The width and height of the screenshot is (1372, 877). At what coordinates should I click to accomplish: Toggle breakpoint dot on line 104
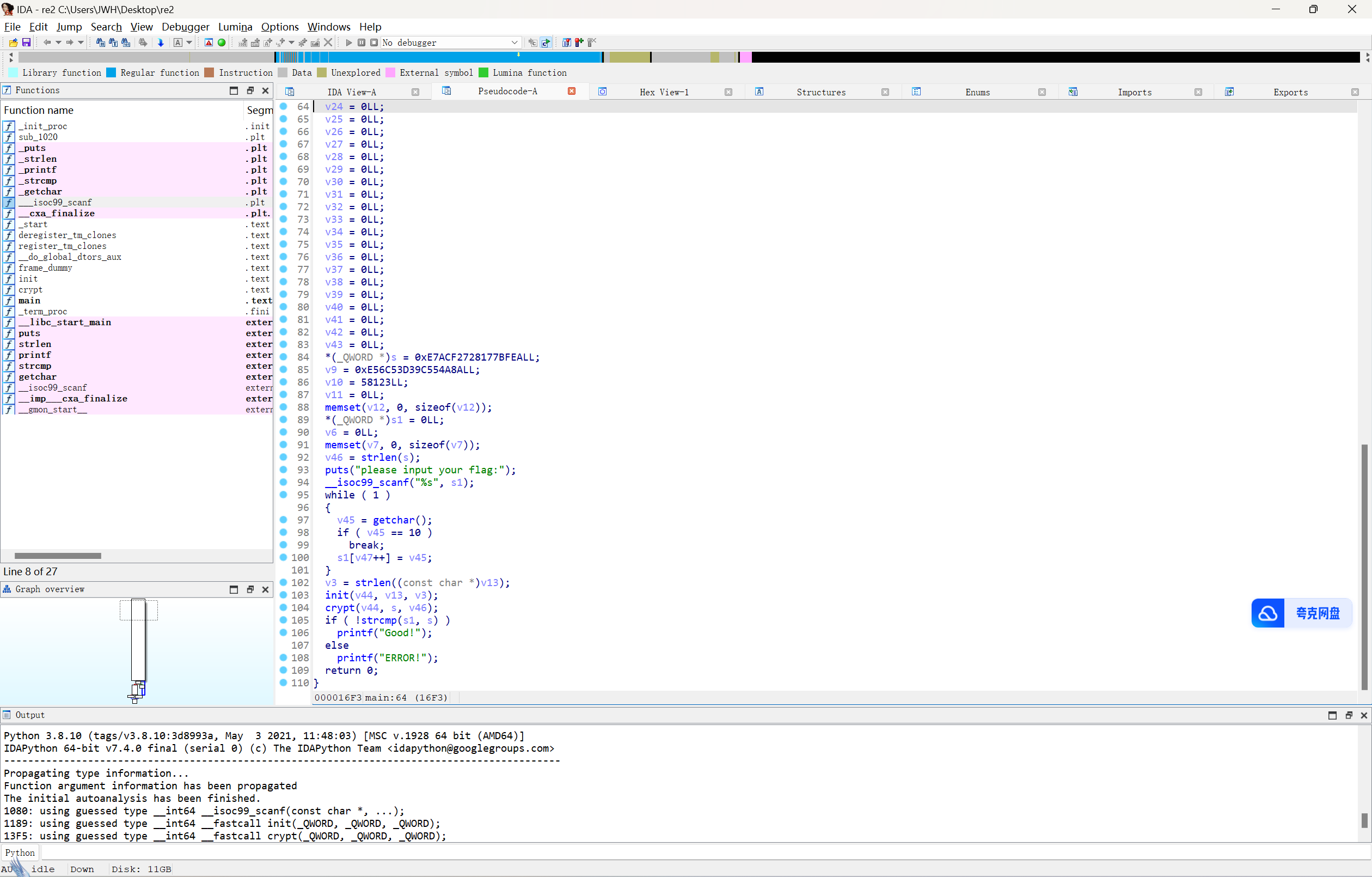(x=283, y=607)
